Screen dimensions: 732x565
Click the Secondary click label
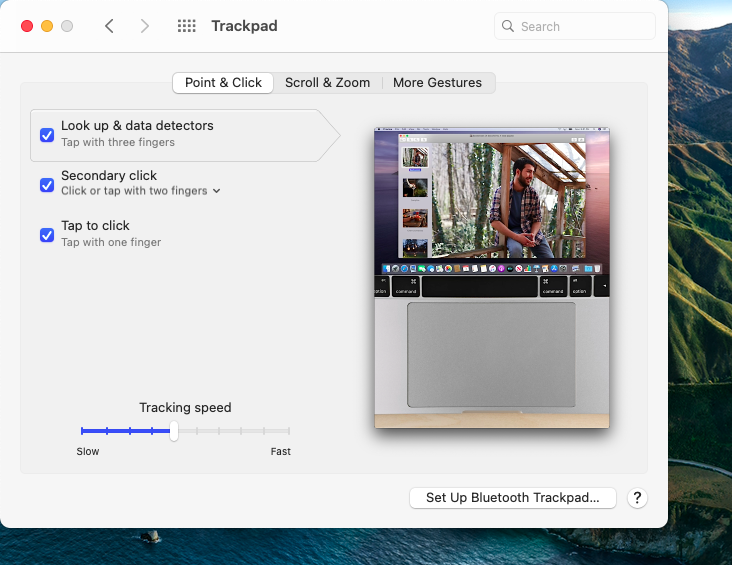(x=109, y=176)
